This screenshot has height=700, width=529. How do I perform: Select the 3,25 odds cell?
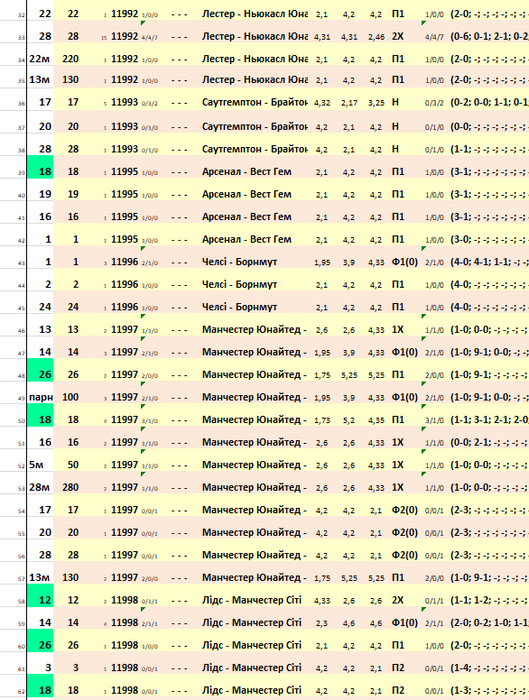coord(376,103)
